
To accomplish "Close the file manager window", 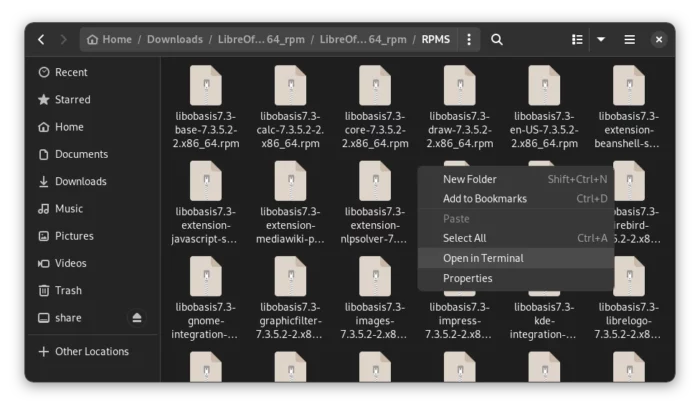I will click(x=659, y=40).
